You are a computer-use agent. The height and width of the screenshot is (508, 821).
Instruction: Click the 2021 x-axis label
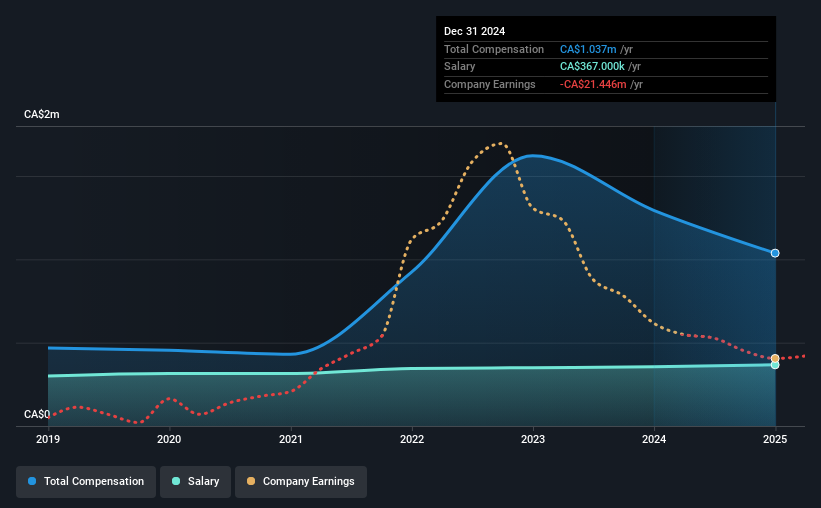(291, 439)
